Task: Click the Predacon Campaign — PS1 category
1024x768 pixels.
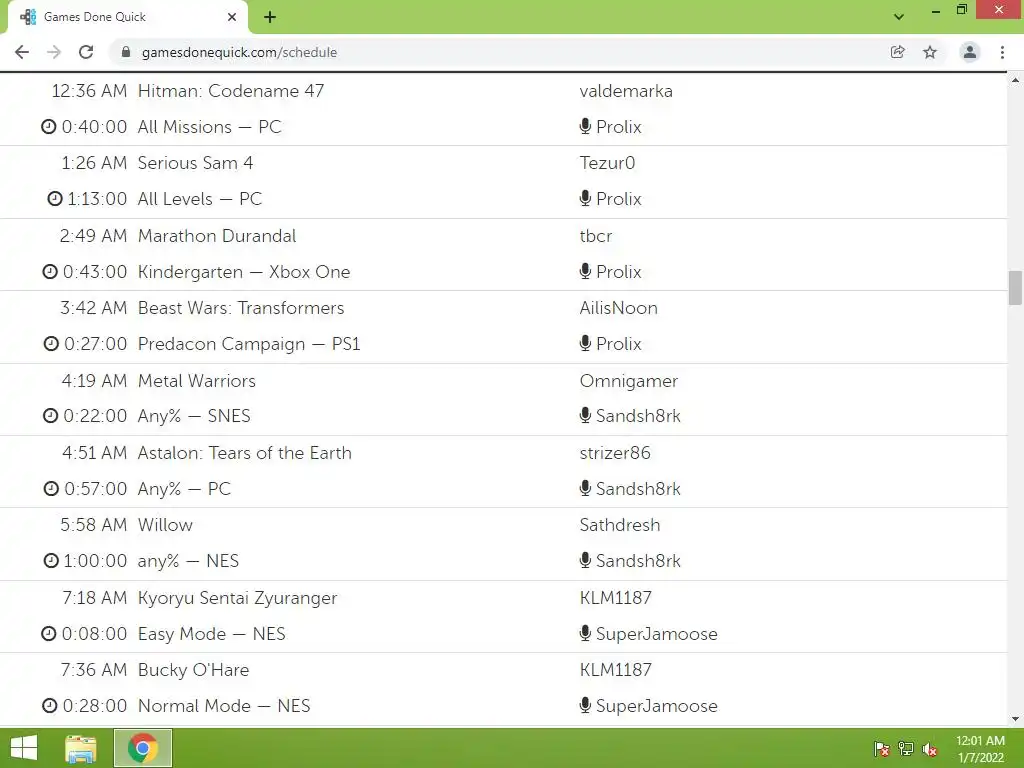Action: coord(249,344)
